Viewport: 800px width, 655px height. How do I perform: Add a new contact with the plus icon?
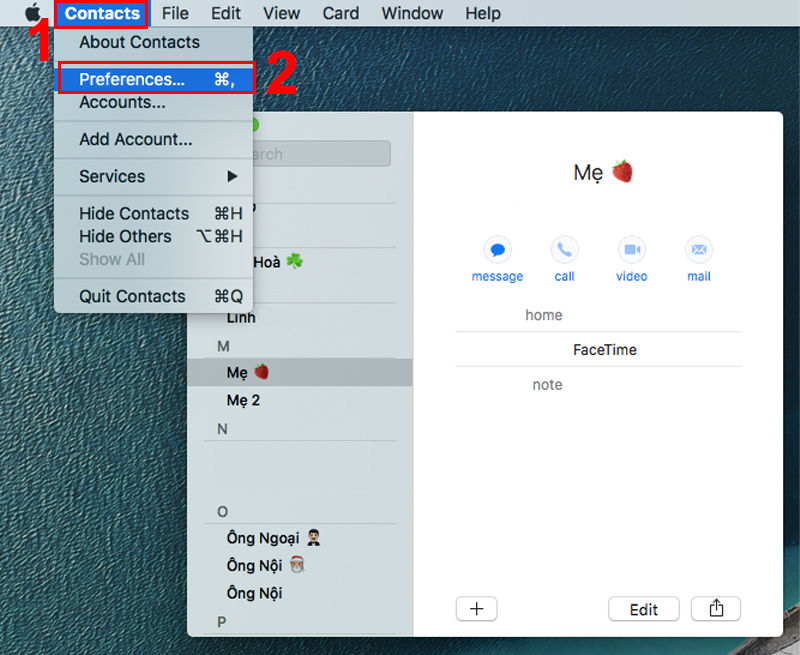[476, 608]
